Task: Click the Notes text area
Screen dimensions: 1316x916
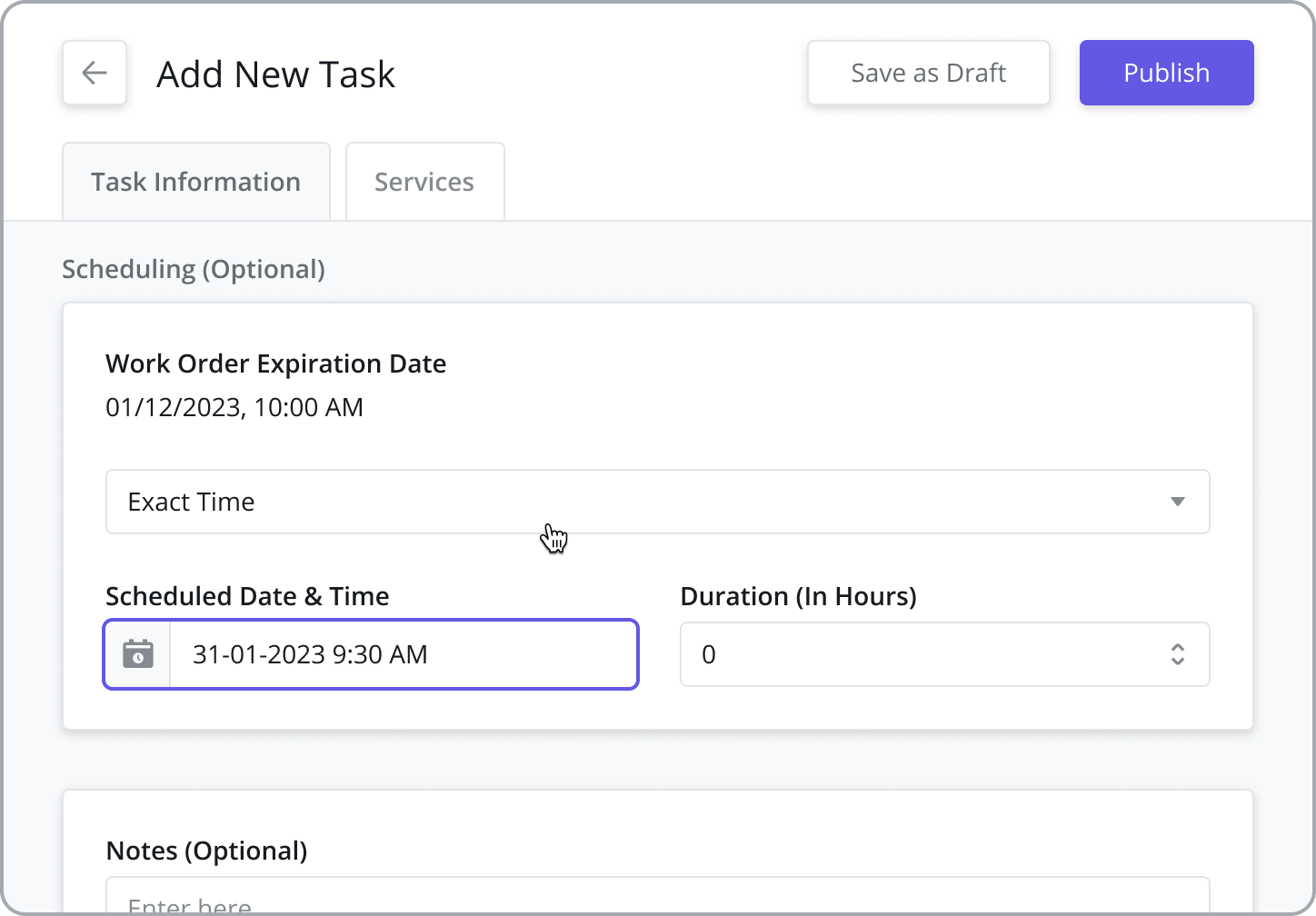Action: tap(658, 896)
